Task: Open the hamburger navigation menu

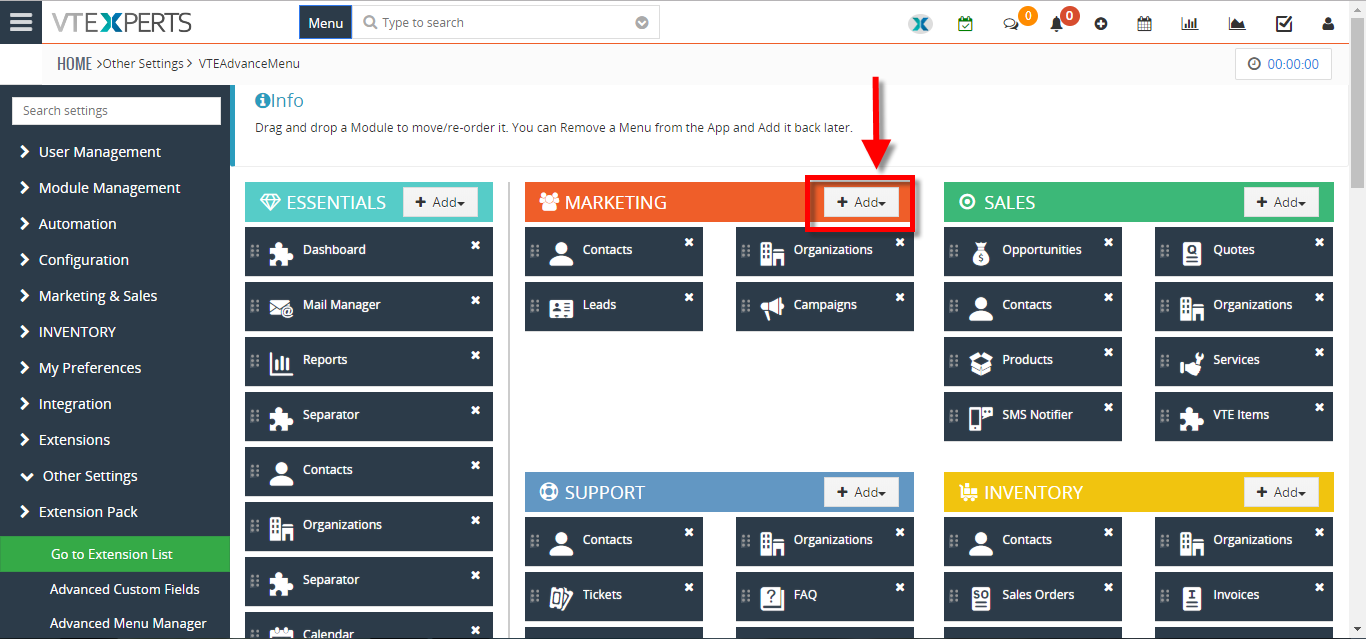Action: click(x=20, y=22)
